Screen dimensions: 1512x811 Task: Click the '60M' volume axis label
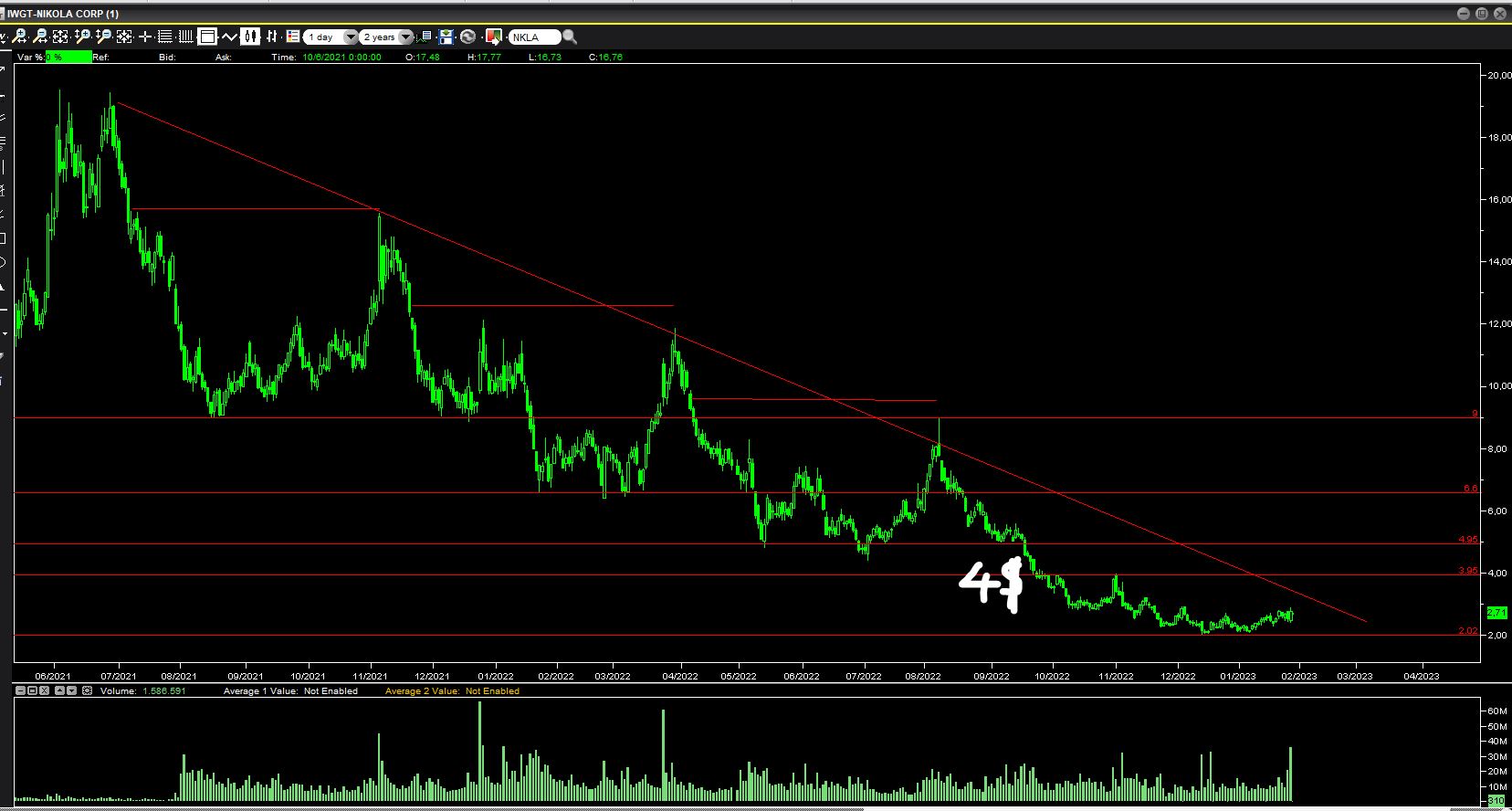tap(1496, 711)
